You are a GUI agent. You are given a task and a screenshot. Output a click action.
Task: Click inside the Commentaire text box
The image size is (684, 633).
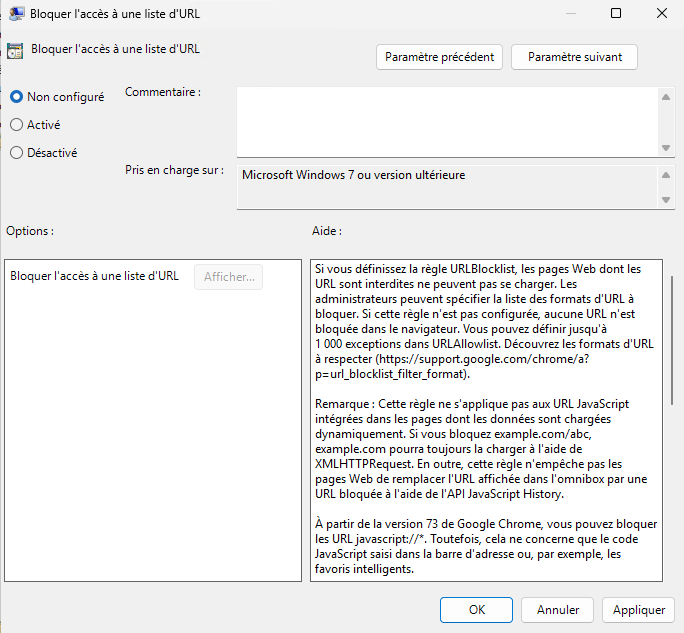click(446, 121)
